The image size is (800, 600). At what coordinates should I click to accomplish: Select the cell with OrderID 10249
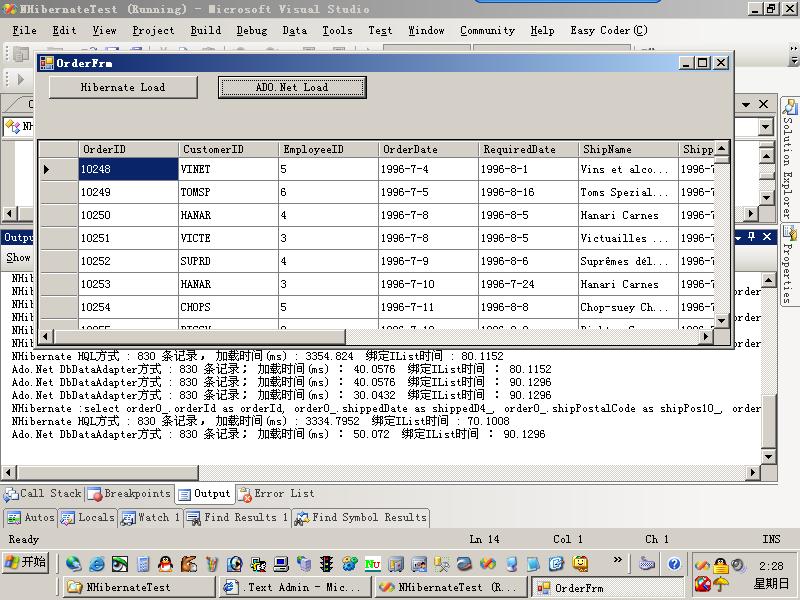coord(128,192)
